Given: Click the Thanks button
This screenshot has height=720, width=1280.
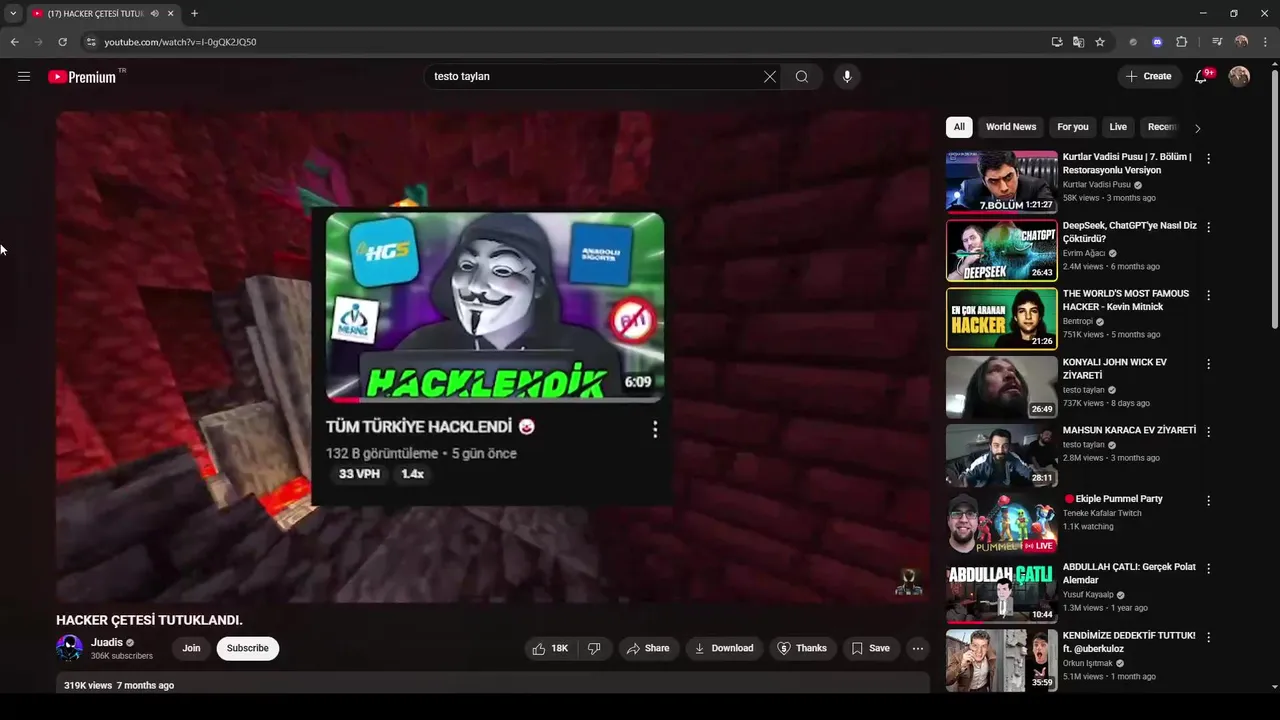Looking at the screenshot, I should click(x=802, y=648).
